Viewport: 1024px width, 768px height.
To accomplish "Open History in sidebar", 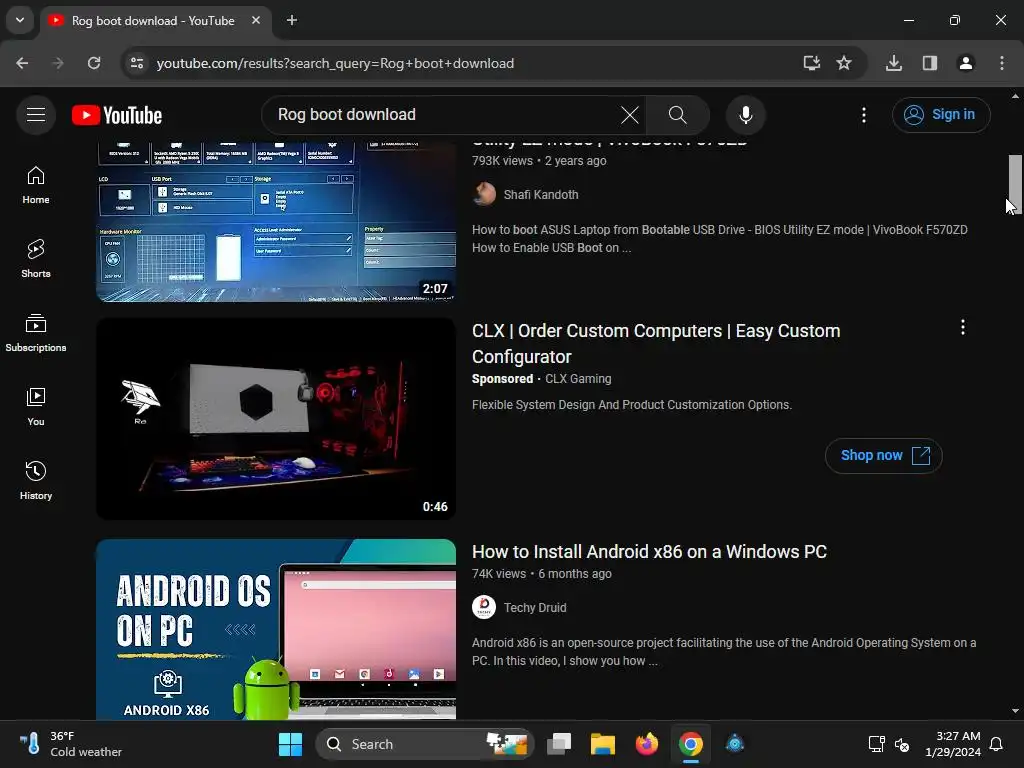I will (x=36, y=481).
